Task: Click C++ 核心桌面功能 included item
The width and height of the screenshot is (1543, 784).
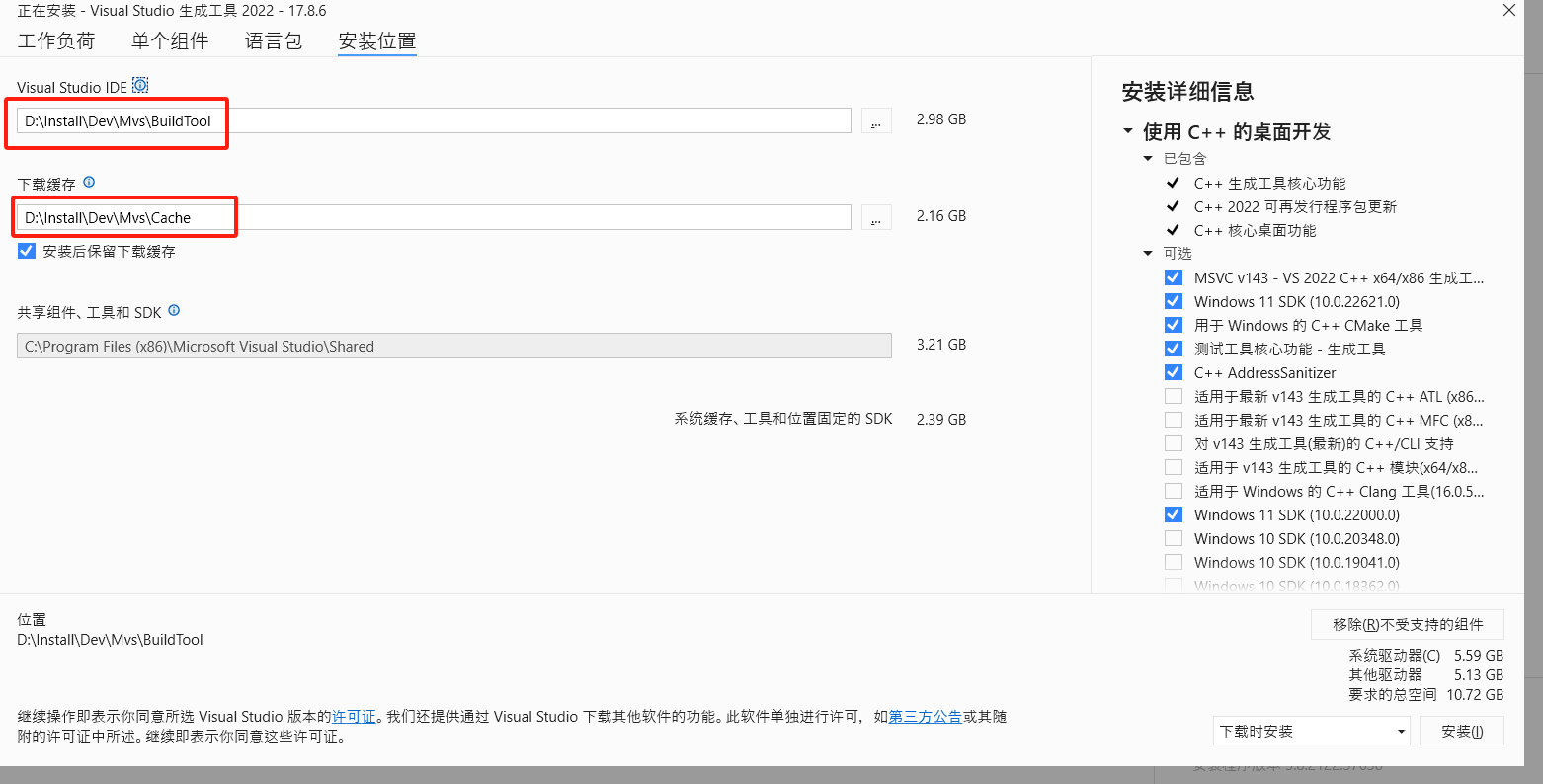Action: [x=1255, y=231]
